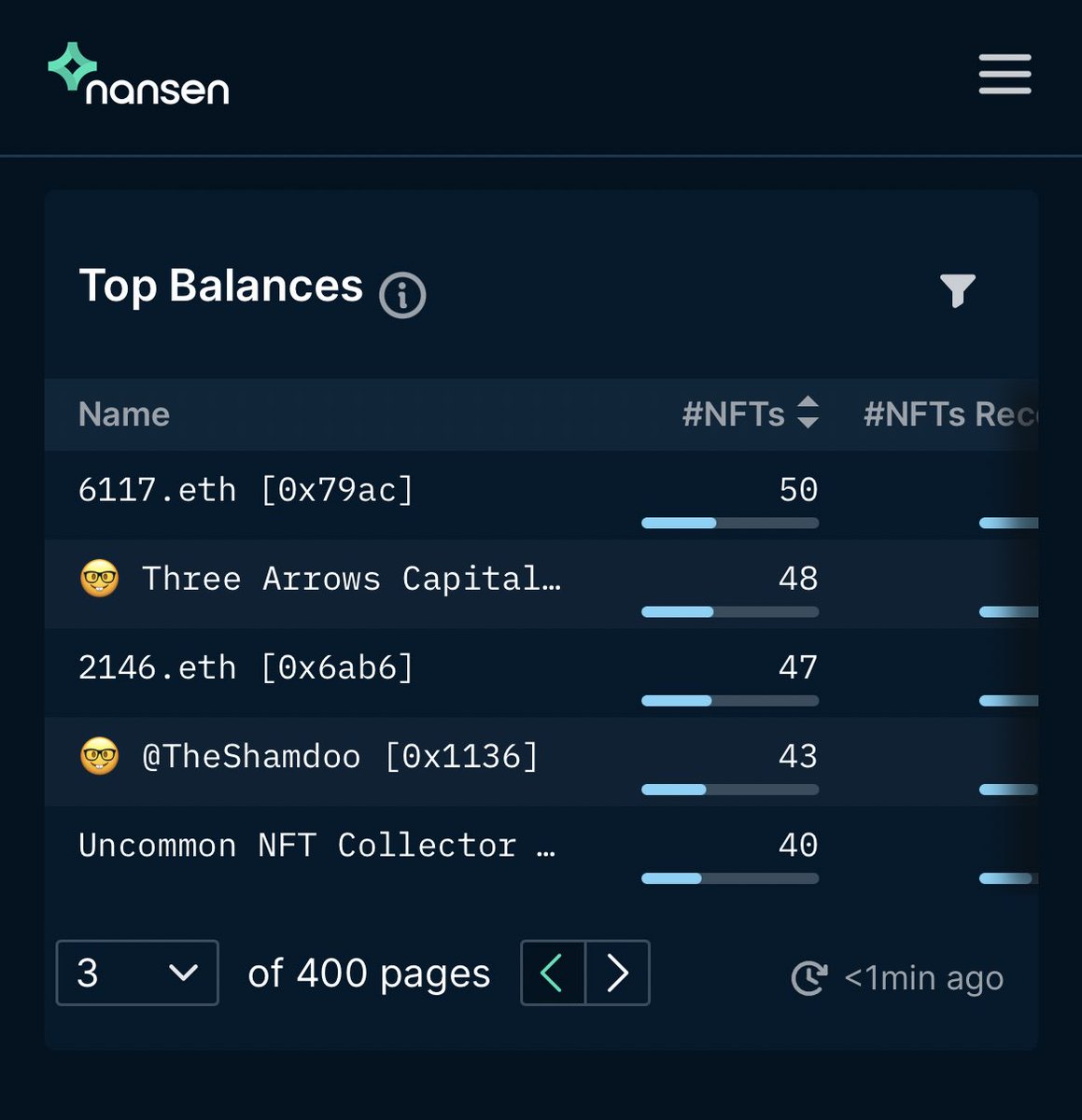Viewport: 1082px width, 1120px height.
Task: Select 6117.eth [0x79ac] row name
Action: click(246, 489)
